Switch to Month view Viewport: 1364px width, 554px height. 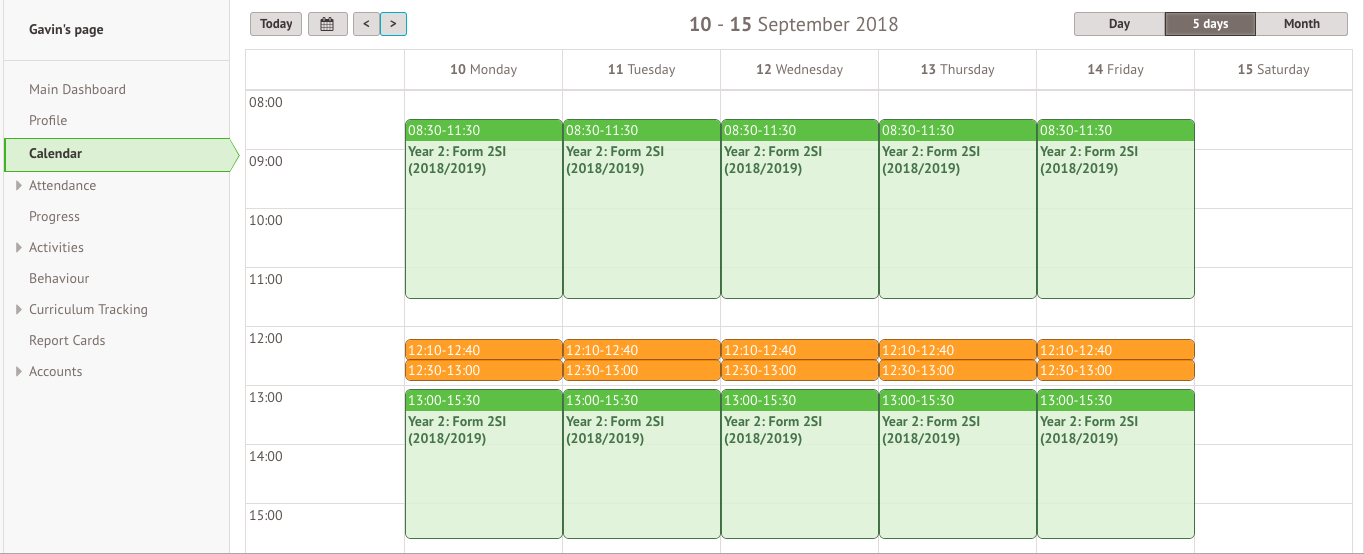1301,24
